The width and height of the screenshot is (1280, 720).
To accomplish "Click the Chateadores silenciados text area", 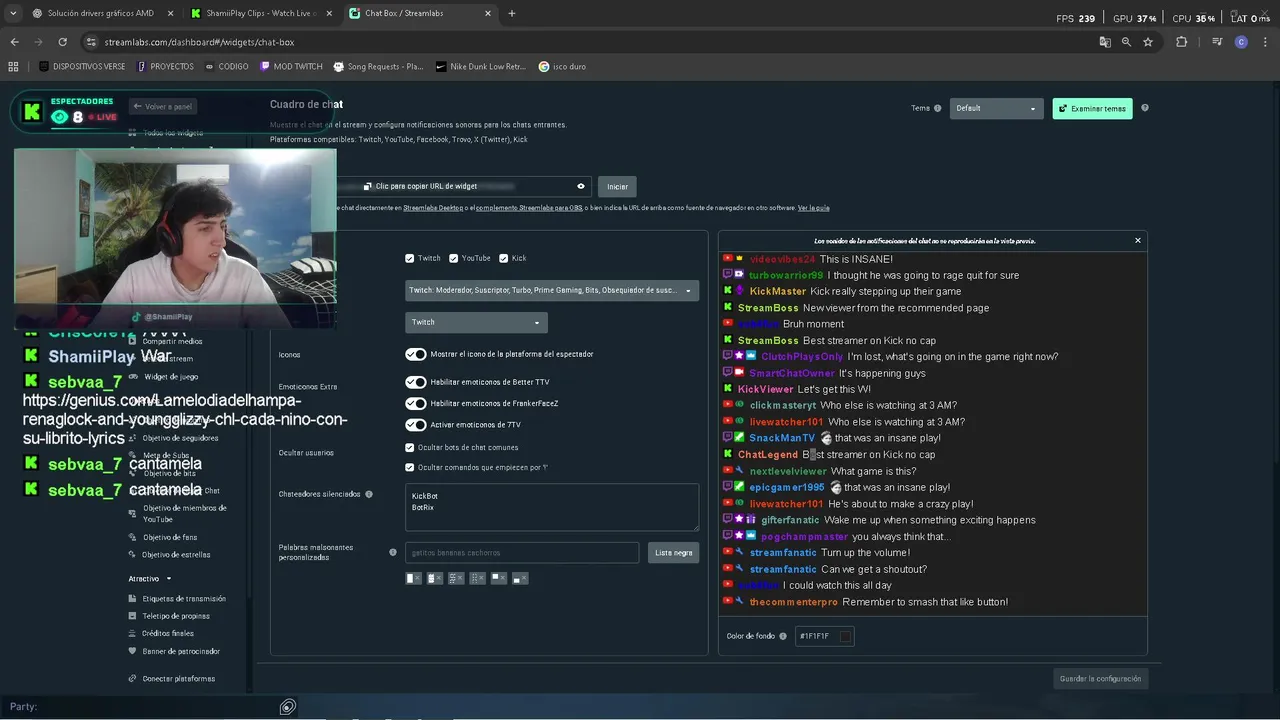I will [x=552, y=507].
